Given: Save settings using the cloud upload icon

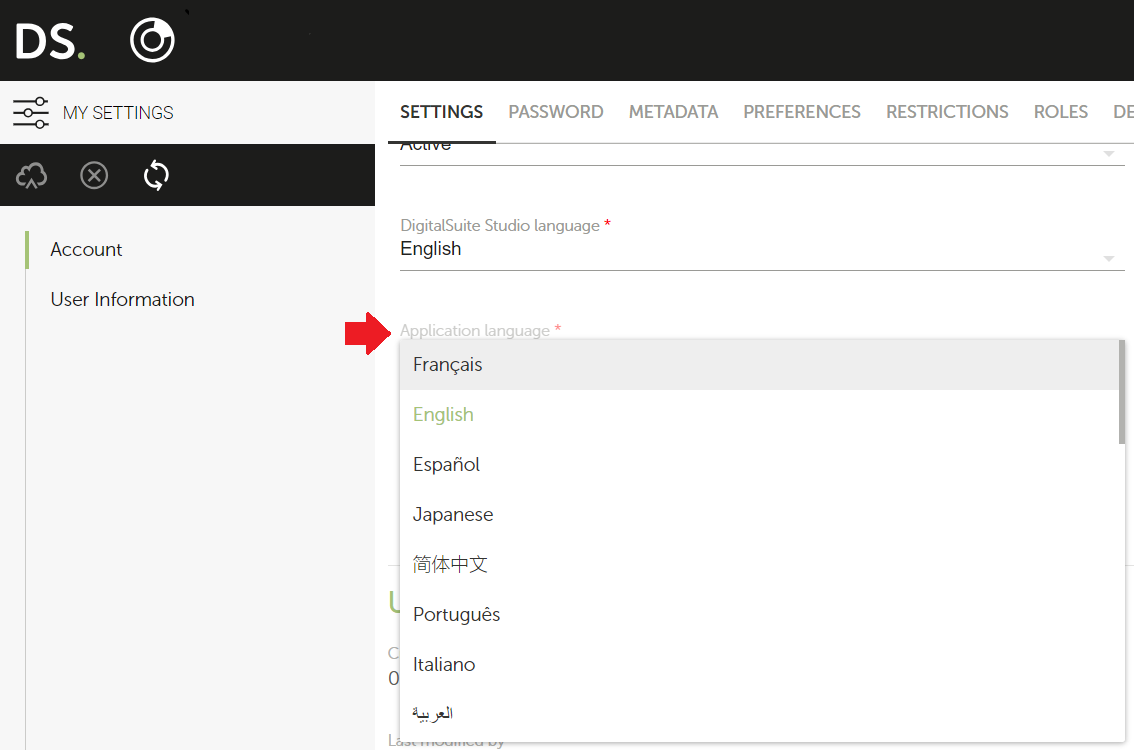Looking at the screenshot, I should [31, 175].
